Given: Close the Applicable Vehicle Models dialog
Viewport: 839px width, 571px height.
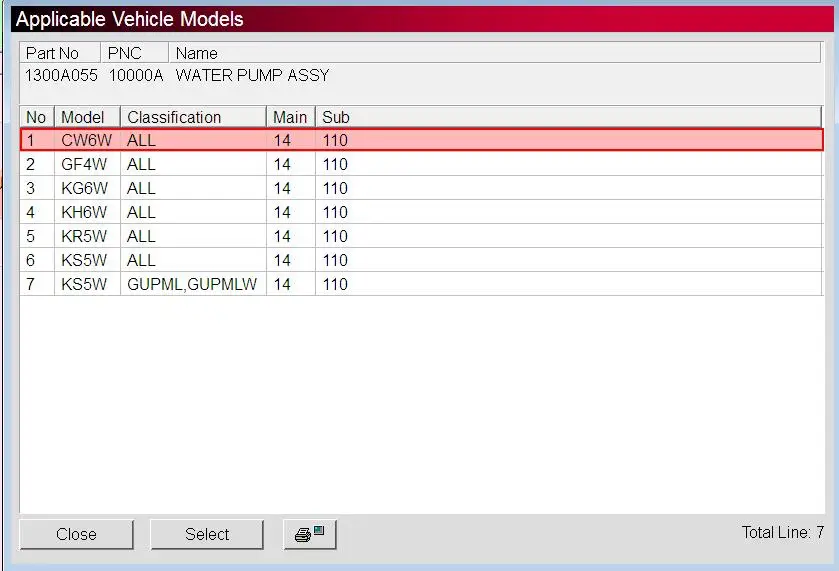Looking at the screenshot, I should click(77, 534).
